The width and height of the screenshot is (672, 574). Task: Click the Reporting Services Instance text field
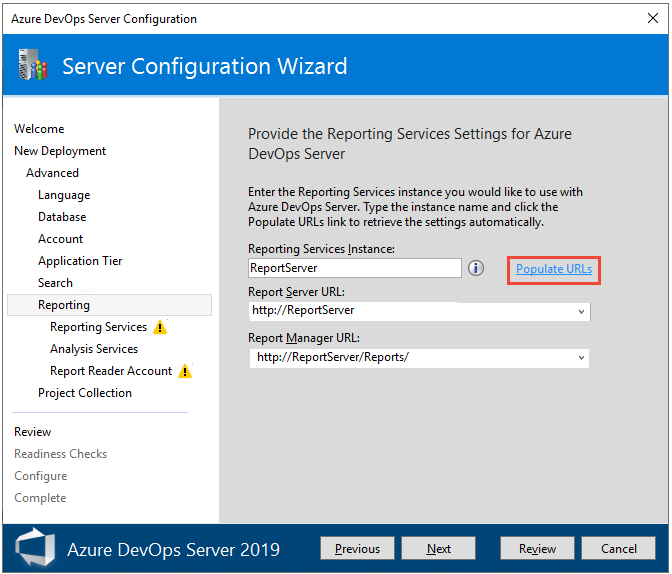354,268
